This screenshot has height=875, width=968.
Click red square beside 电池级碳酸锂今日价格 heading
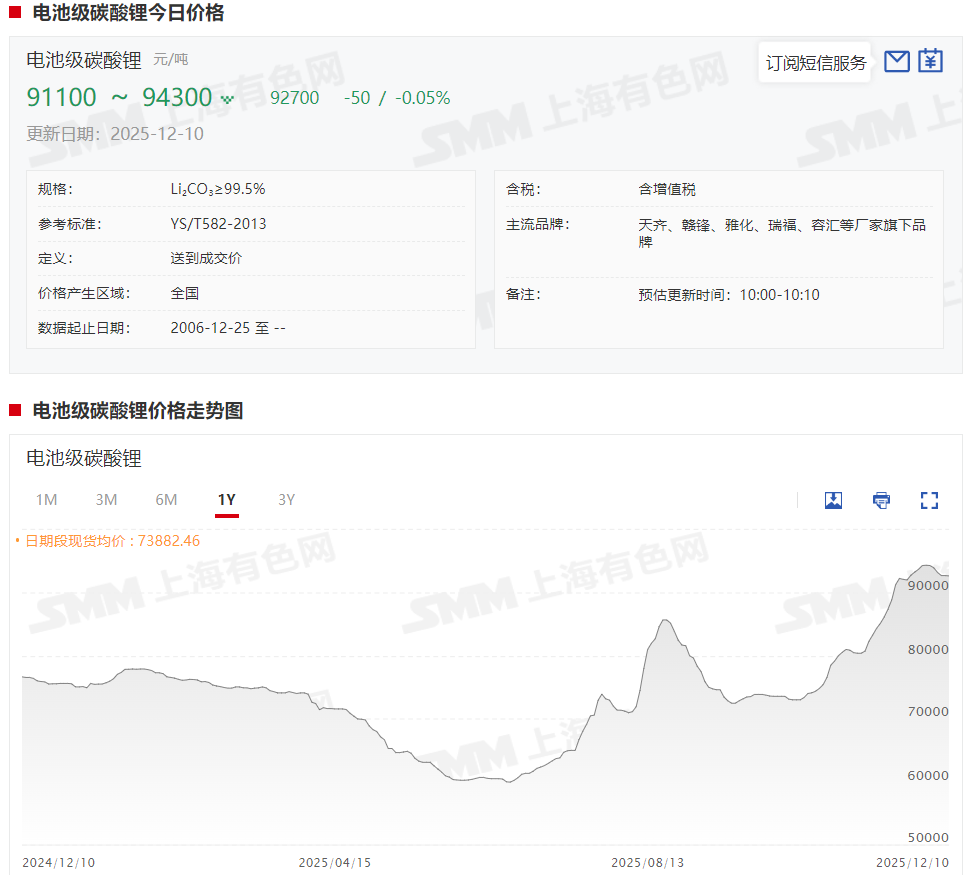15,13
